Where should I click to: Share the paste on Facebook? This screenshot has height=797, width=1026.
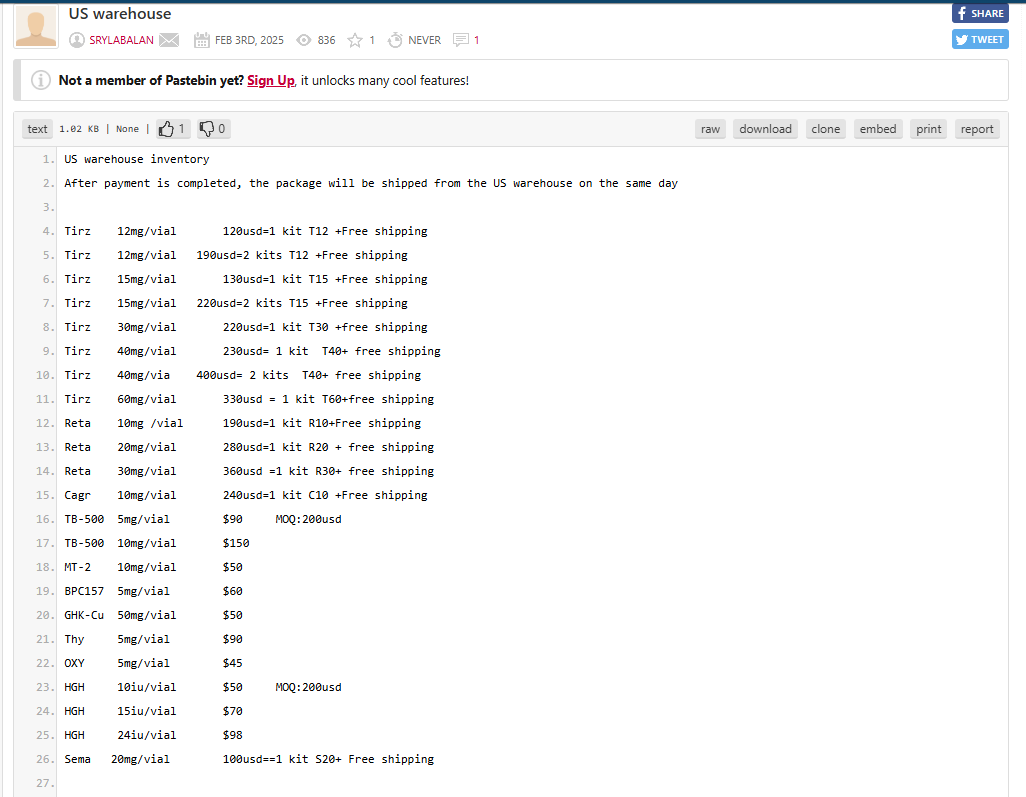tap(980, 13)
